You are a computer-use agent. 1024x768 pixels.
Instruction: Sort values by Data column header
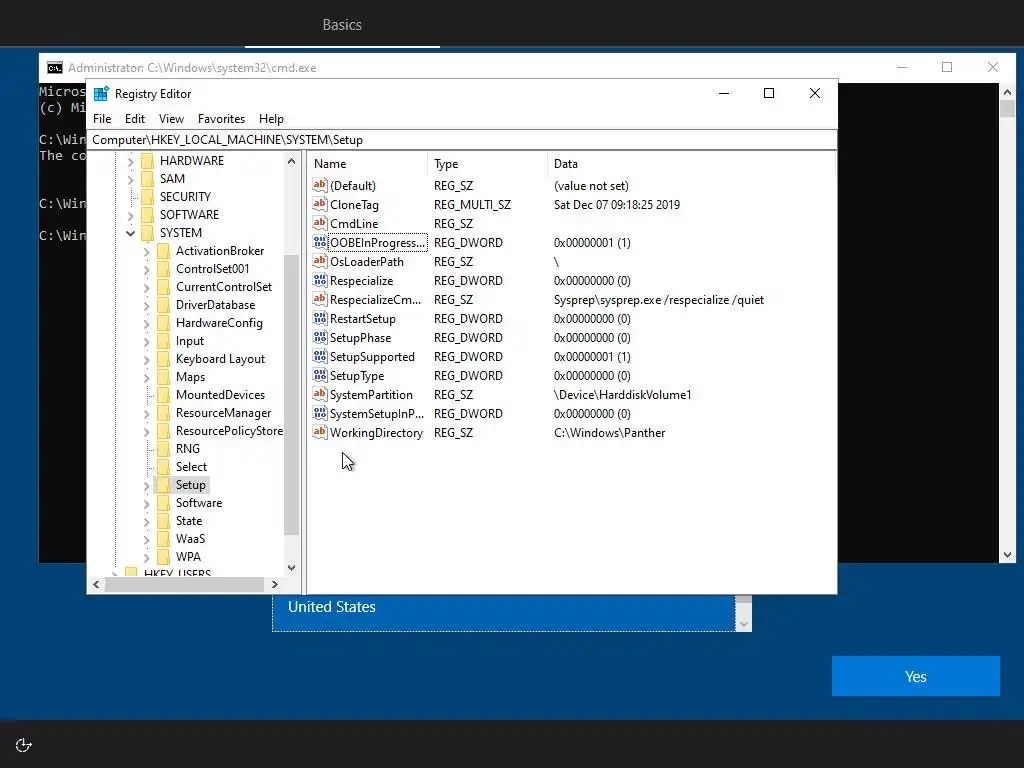click(691, 164)
